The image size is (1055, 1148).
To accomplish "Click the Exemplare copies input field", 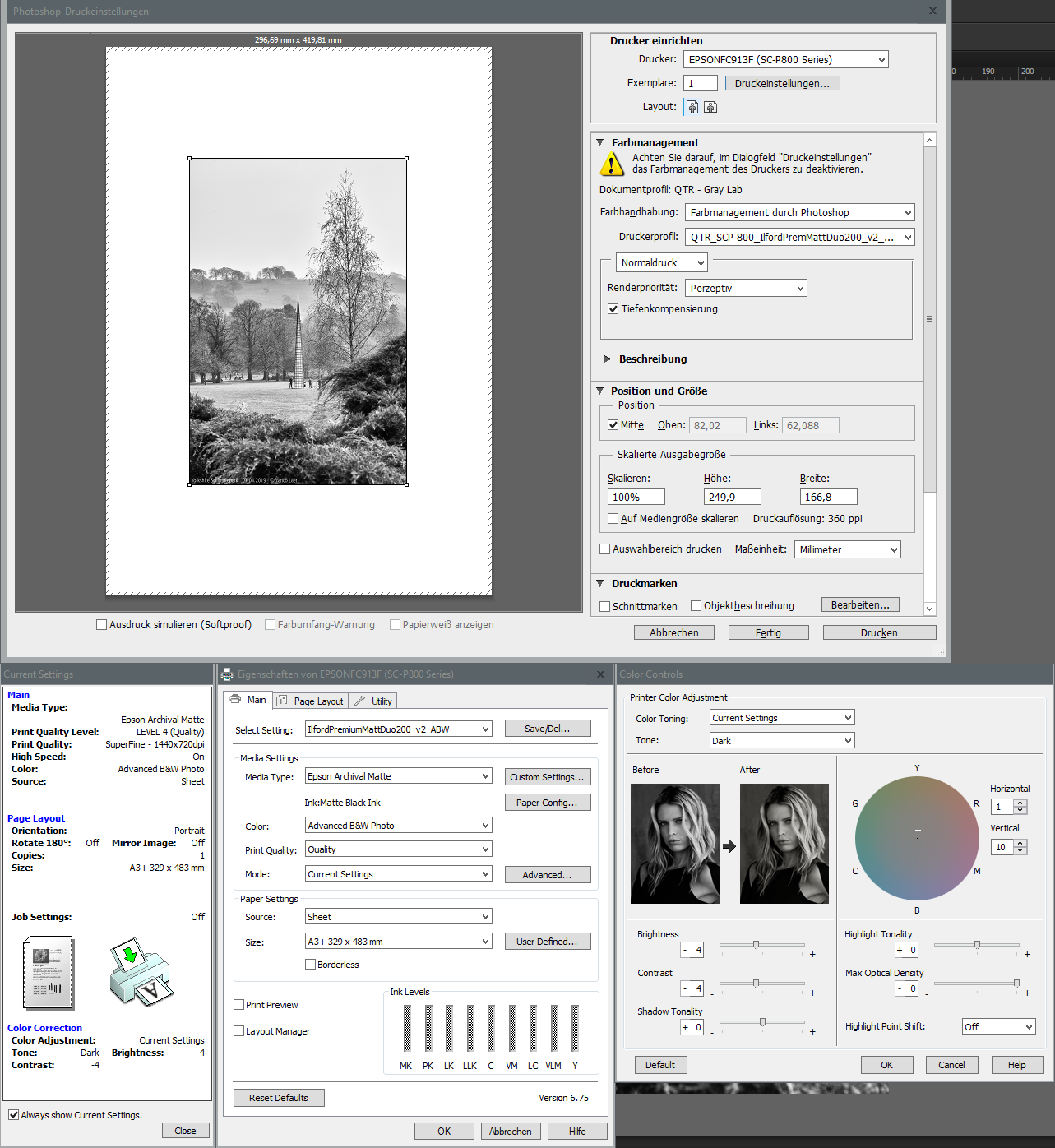I will [x=700, y=84].
